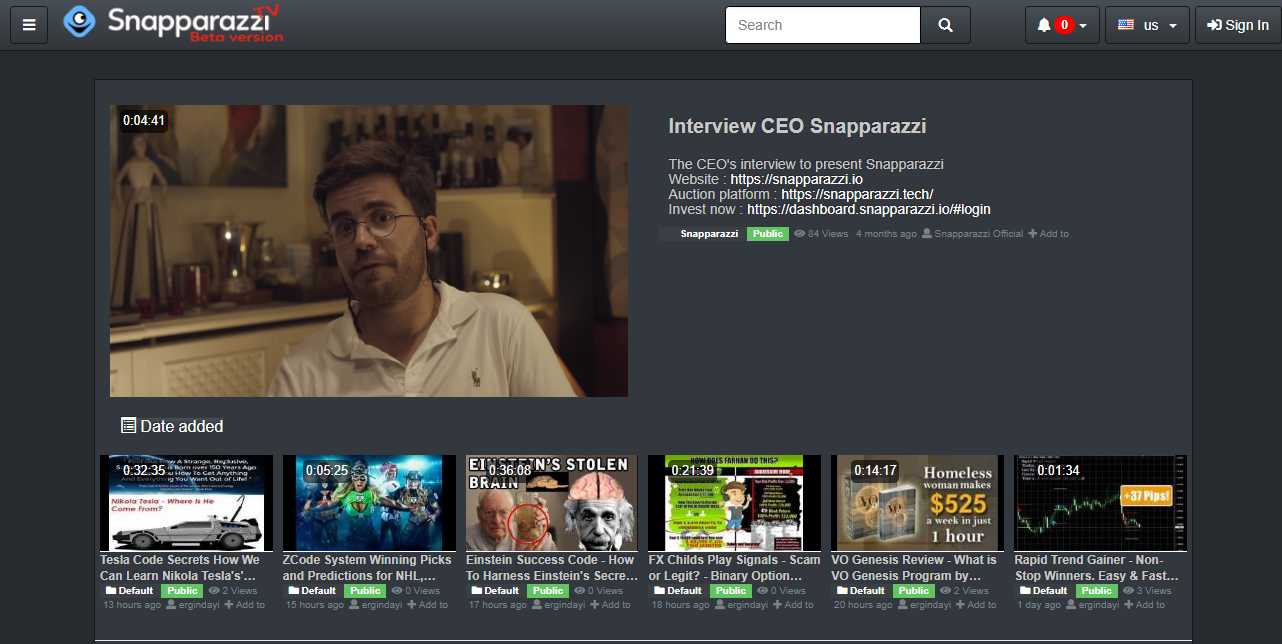Screen dimensions: 1282x644
Task: Click the Sign In button
Action: point(1237,25)
